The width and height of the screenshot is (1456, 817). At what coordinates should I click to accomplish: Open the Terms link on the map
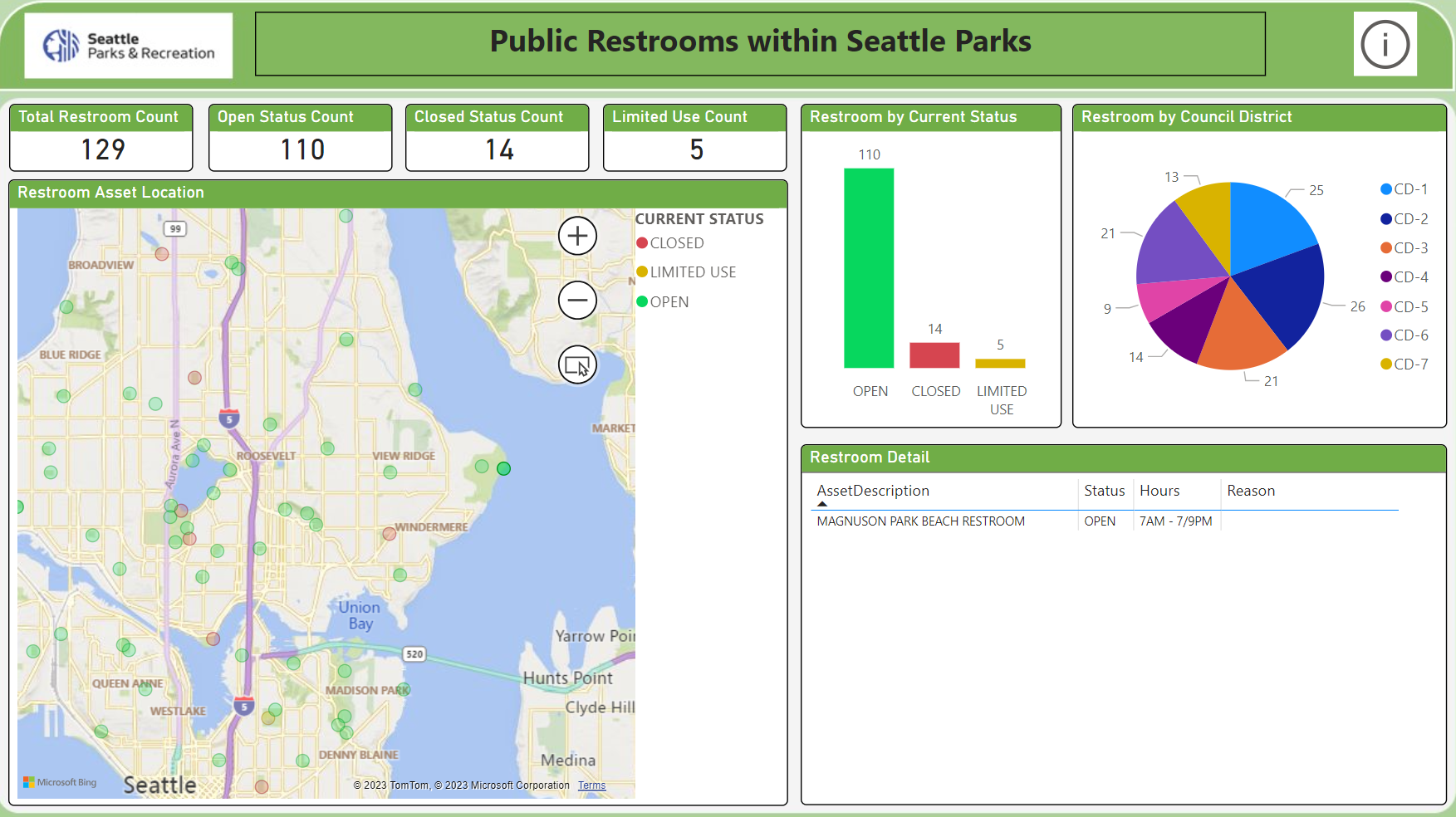(x=591, y=785)
